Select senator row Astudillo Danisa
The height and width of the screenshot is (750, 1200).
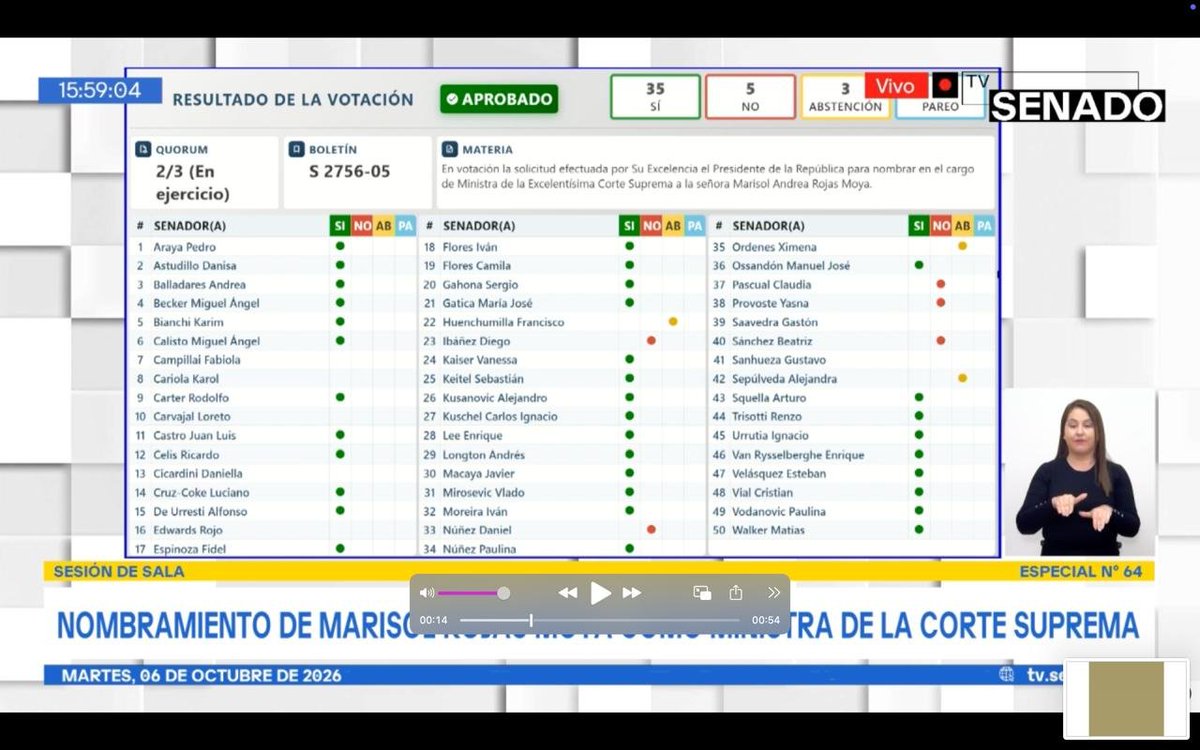point(272,266)
